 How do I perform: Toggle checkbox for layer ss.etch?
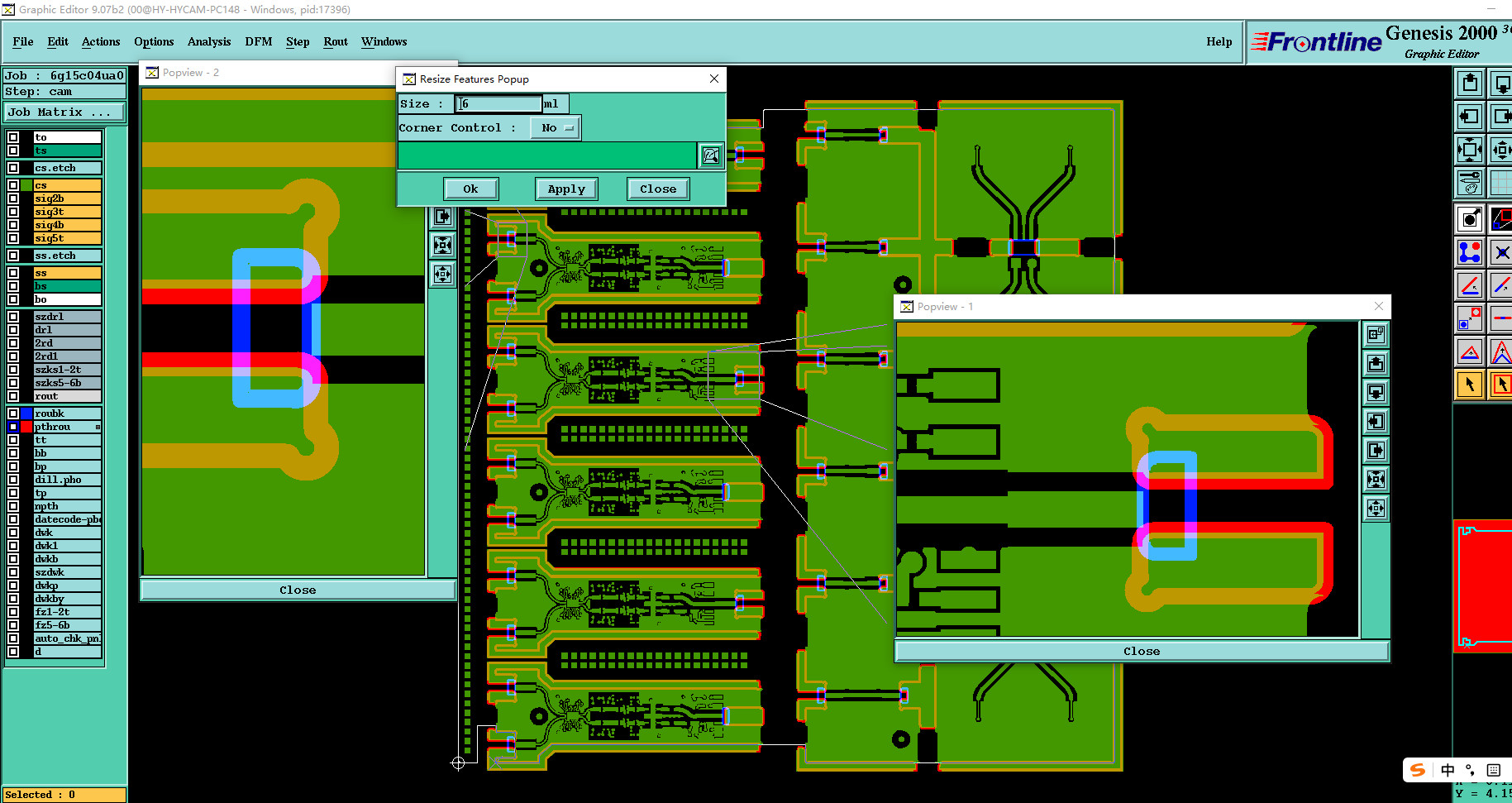(13, 256)
